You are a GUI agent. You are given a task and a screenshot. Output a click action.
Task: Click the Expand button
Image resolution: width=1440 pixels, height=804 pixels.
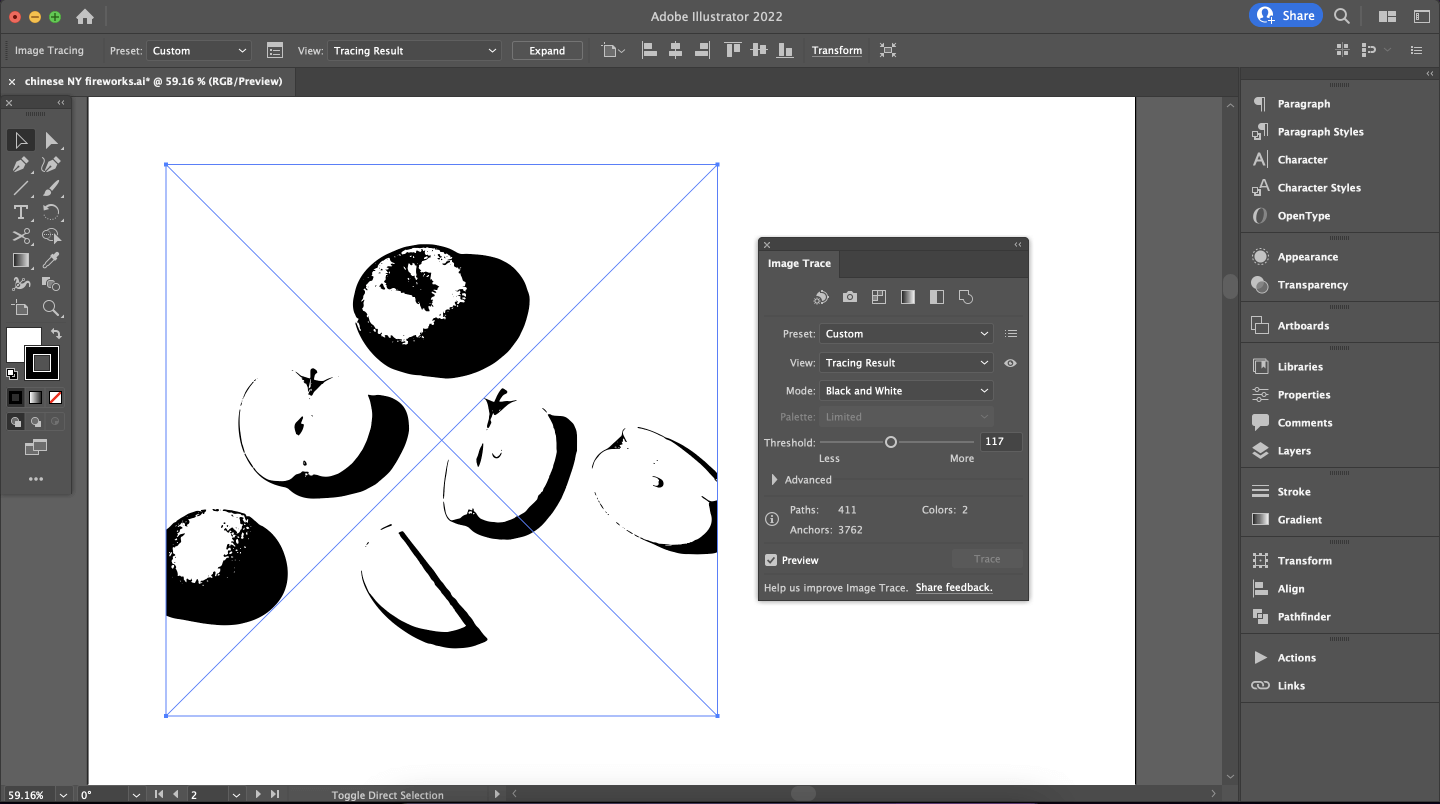tap(547, 51)
